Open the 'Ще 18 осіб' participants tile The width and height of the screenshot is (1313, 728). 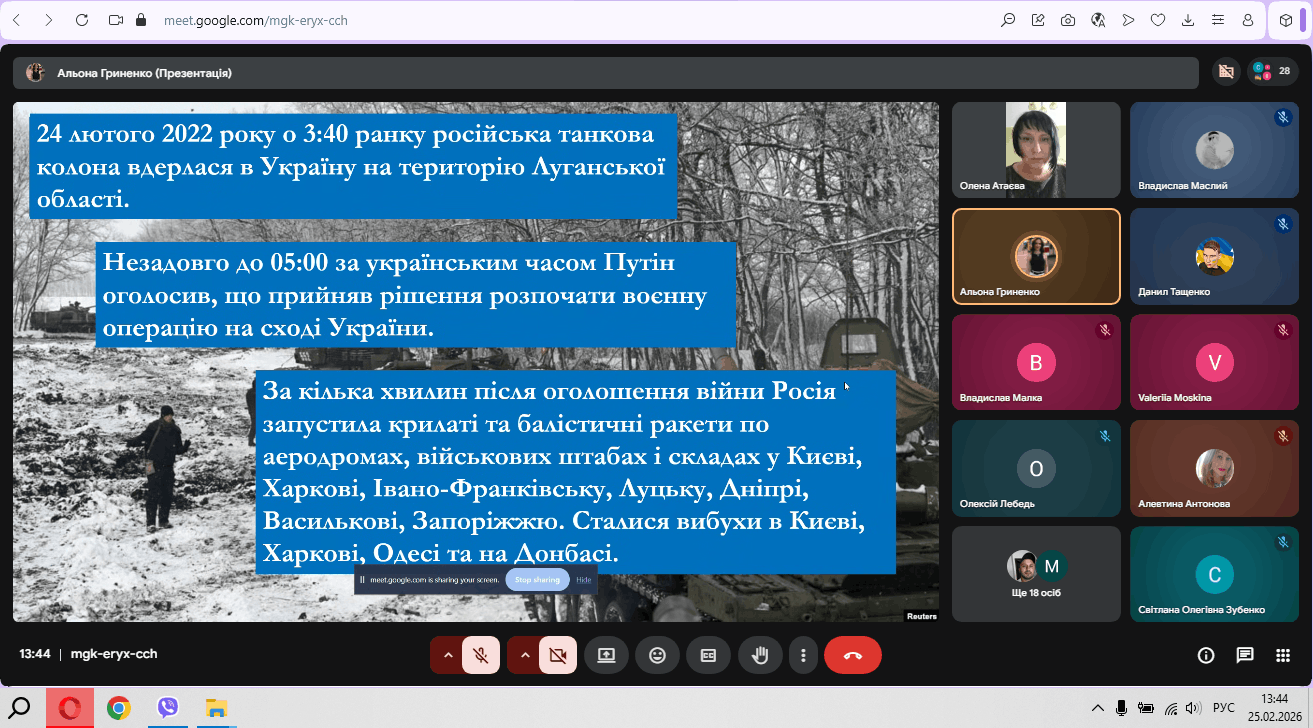click(x=1036, y=573)
